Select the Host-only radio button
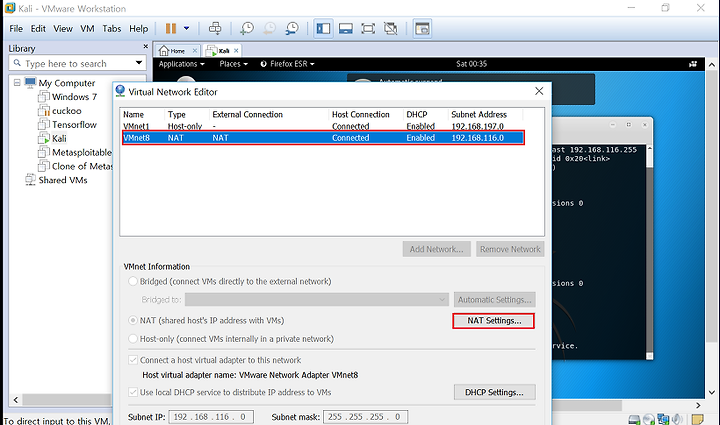This screenshot has width=720, height=425. (x=133, y=339)
